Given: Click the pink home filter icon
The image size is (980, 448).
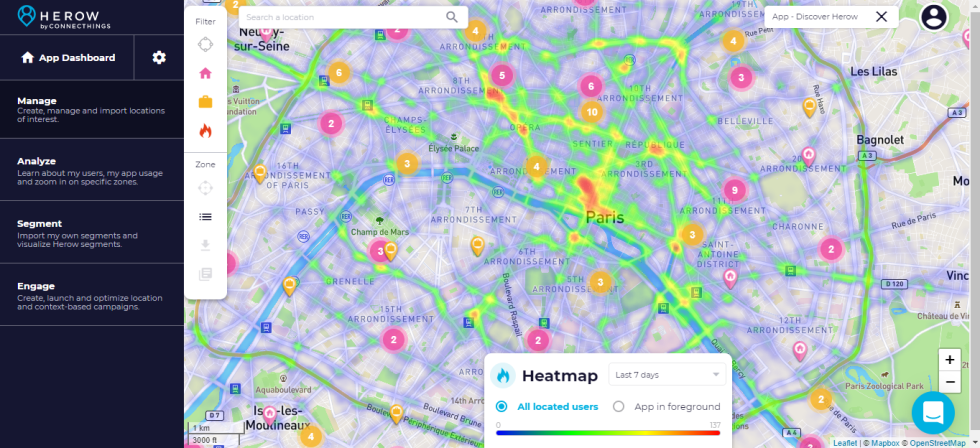Looking at the screenshot, I should [x=205, y=73].
